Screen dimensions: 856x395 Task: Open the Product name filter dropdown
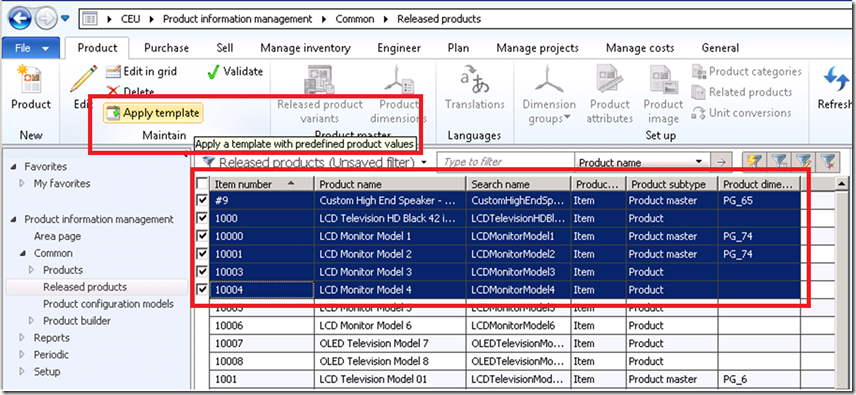(699, 162)
